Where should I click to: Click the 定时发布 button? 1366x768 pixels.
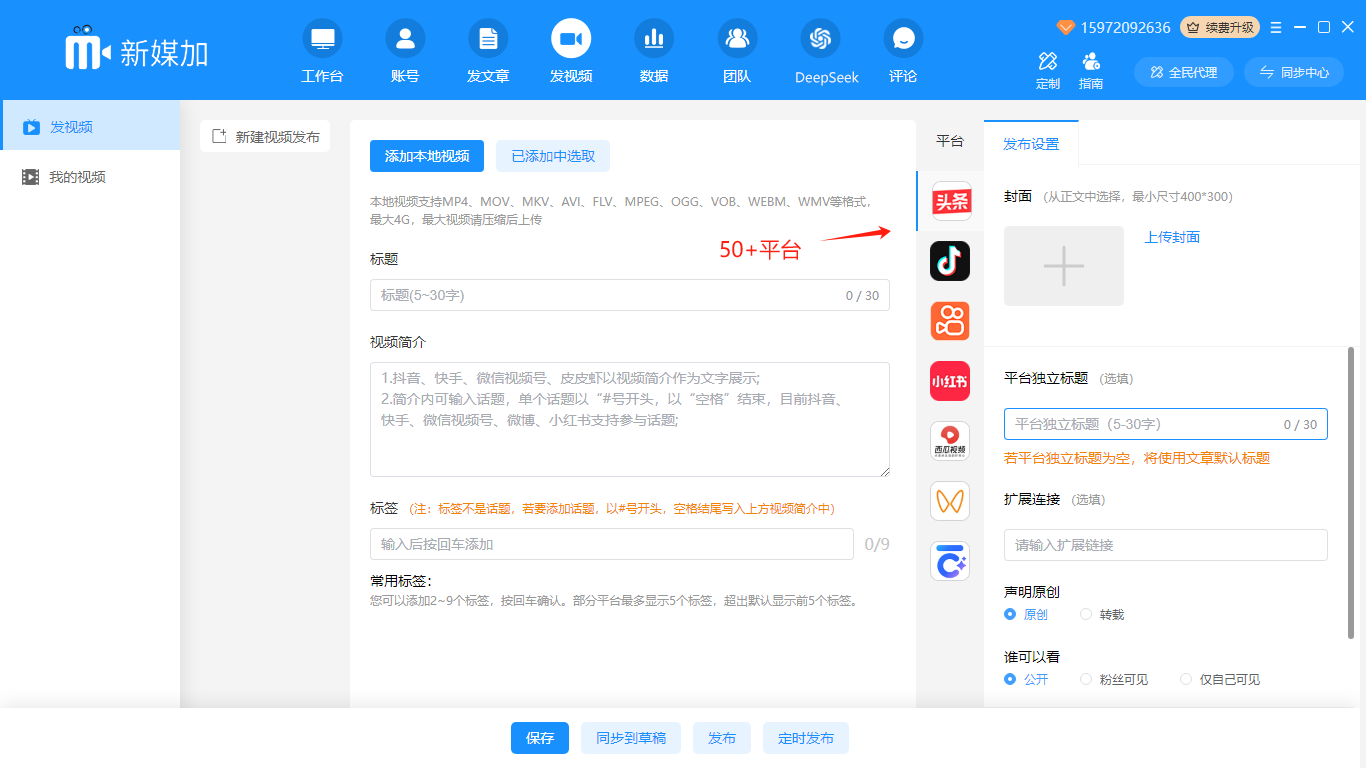point(805,738)
